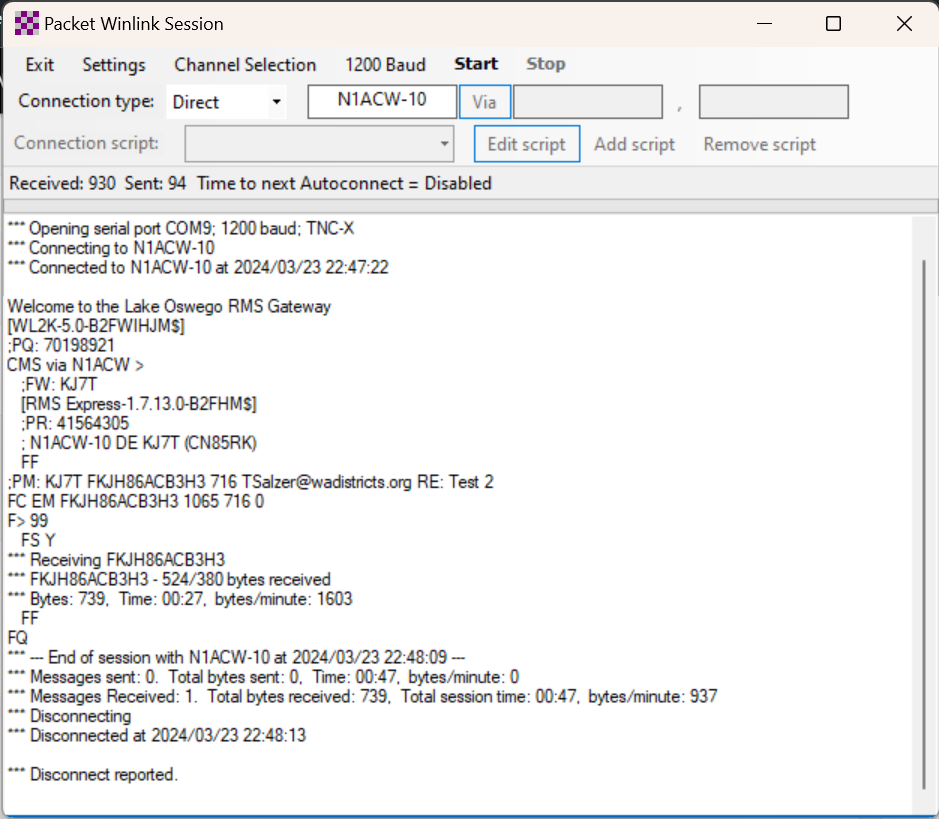
Task: Click the Via button
Action: (x=485, y=102)
